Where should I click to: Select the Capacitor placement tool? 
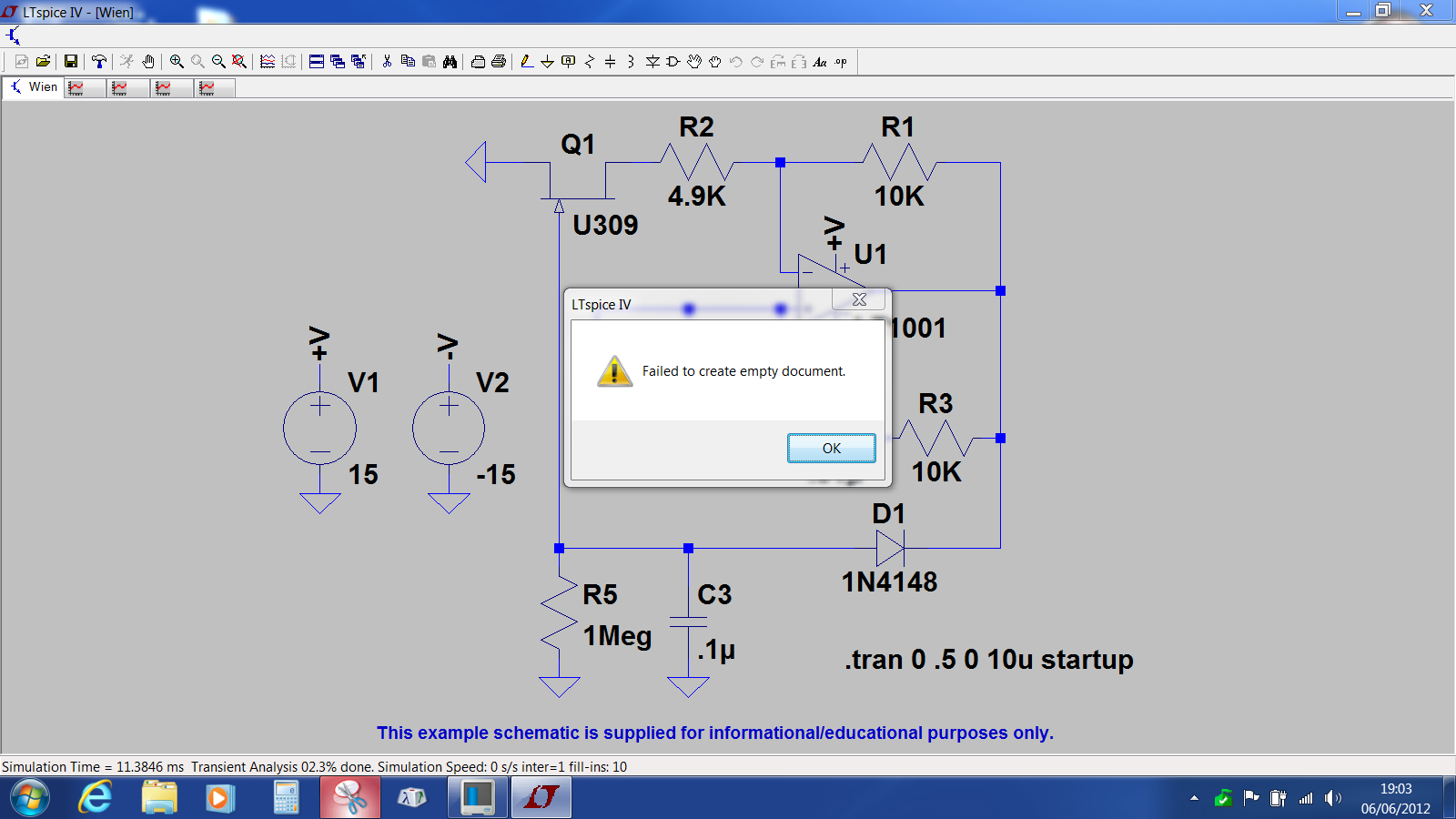point(611,62)
